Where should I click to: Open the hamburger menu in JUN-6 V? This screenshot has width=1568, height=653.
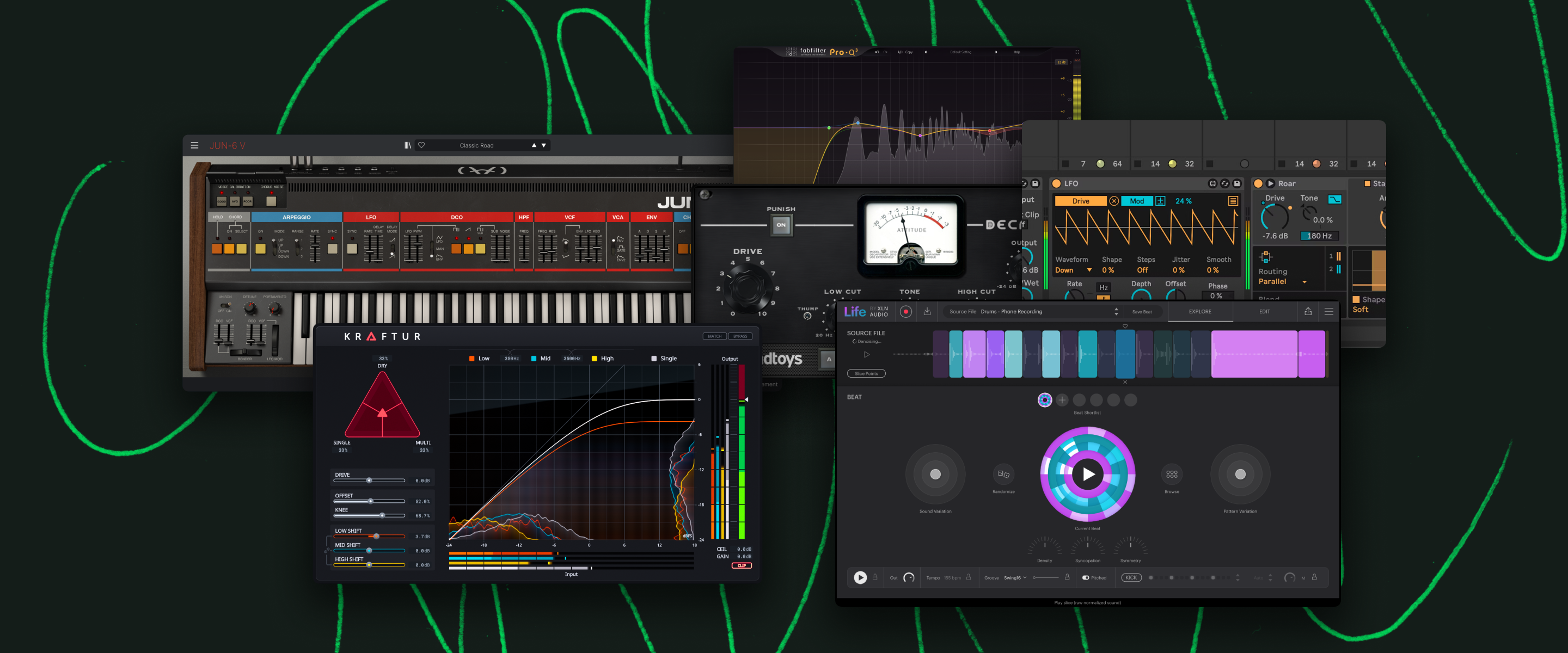pos(195,145)
